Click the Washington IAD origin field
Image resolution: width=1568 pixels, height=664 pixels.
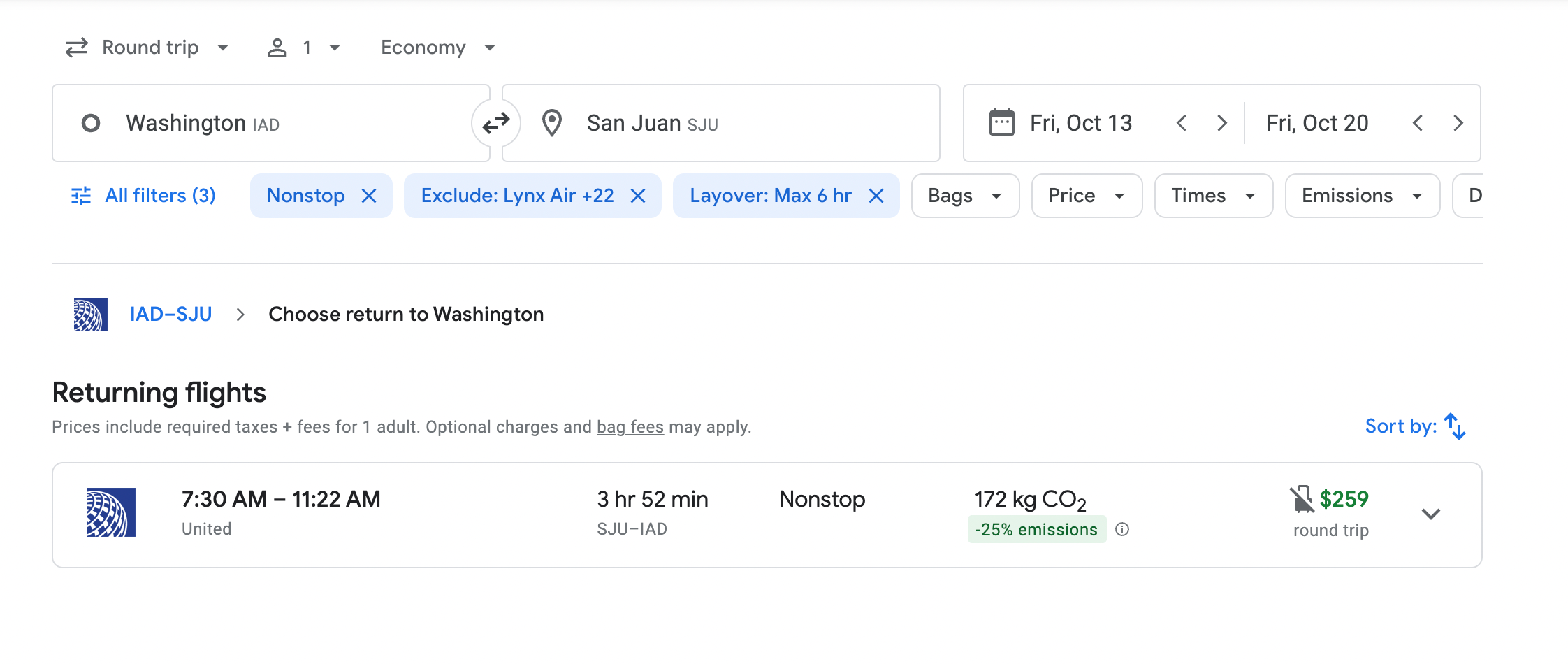[271, 124]
